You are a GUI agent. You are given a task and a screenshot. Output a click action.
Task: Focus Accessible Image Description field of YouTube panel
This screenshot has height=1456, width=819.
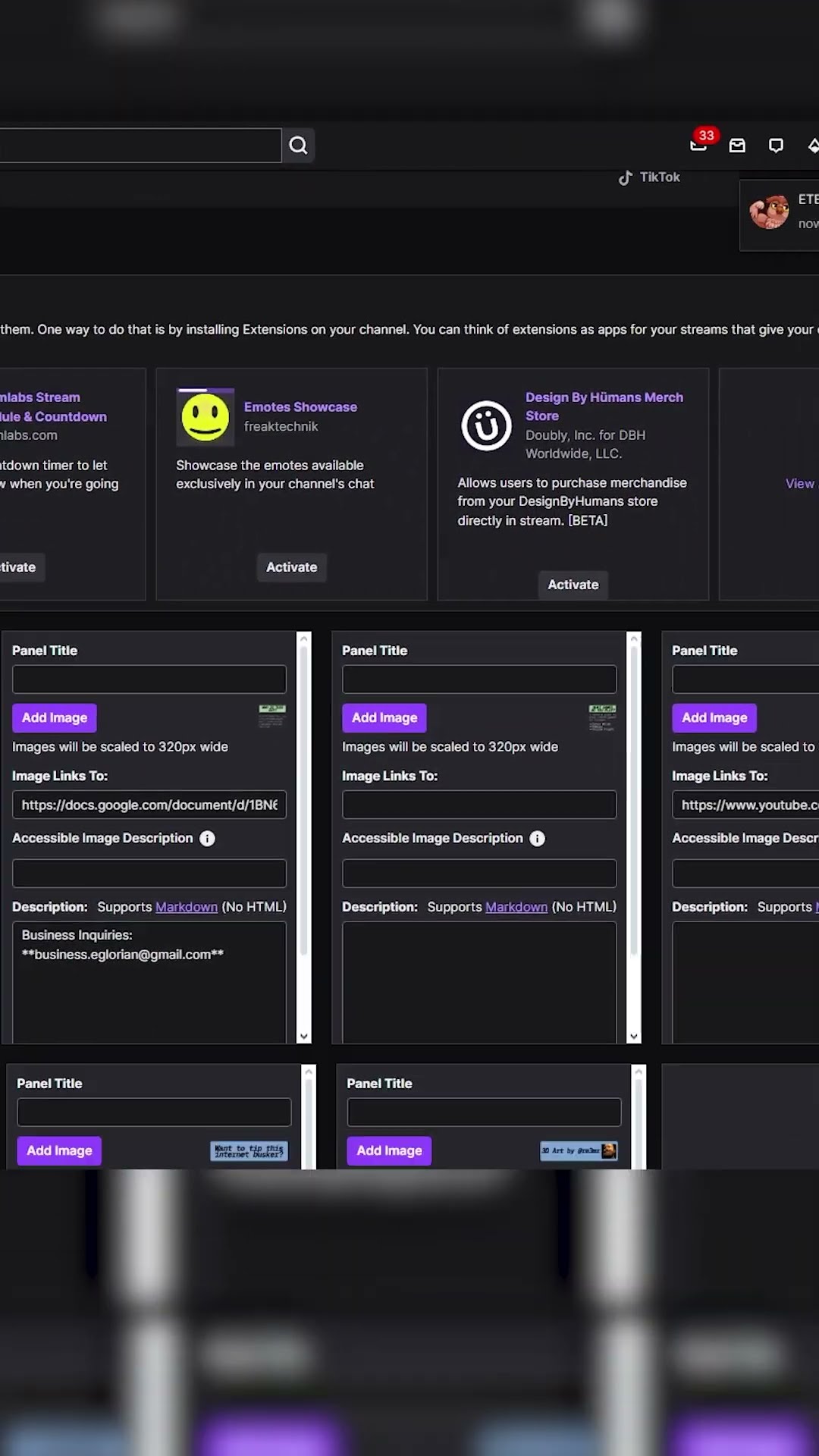(x=745, y=874)
